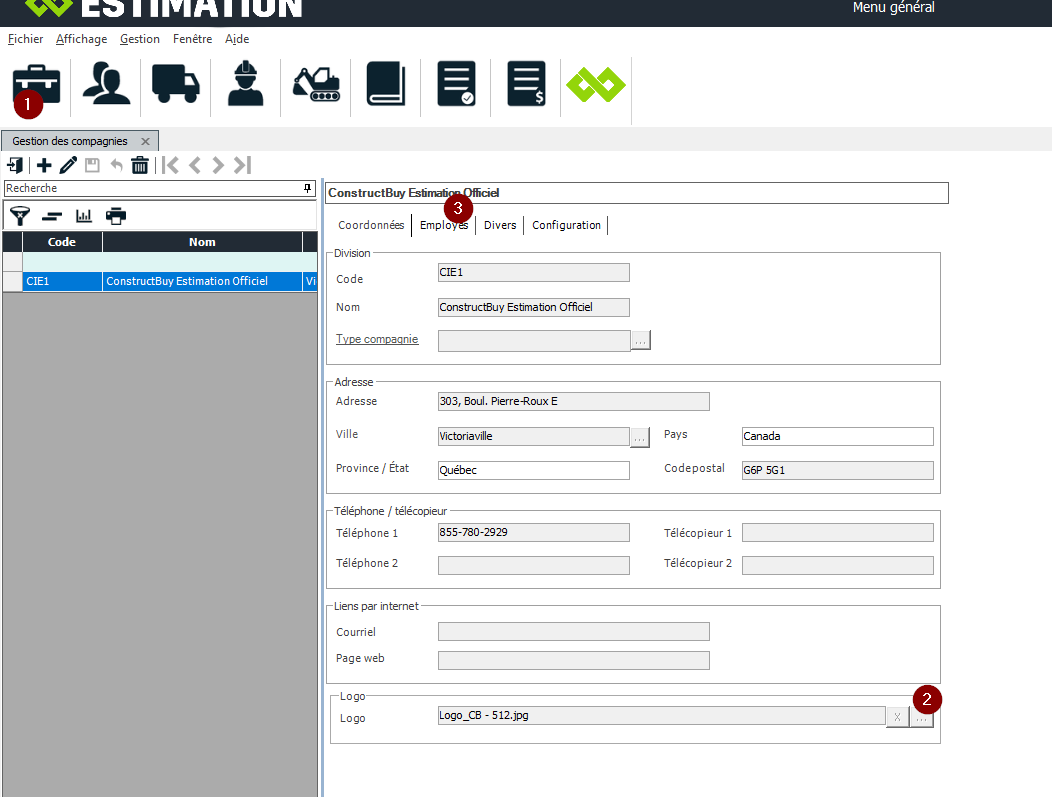Open Type compagnie browse button
This screenshot has width=1052, height=797.
pyautogui.click(x=641, y=341)
